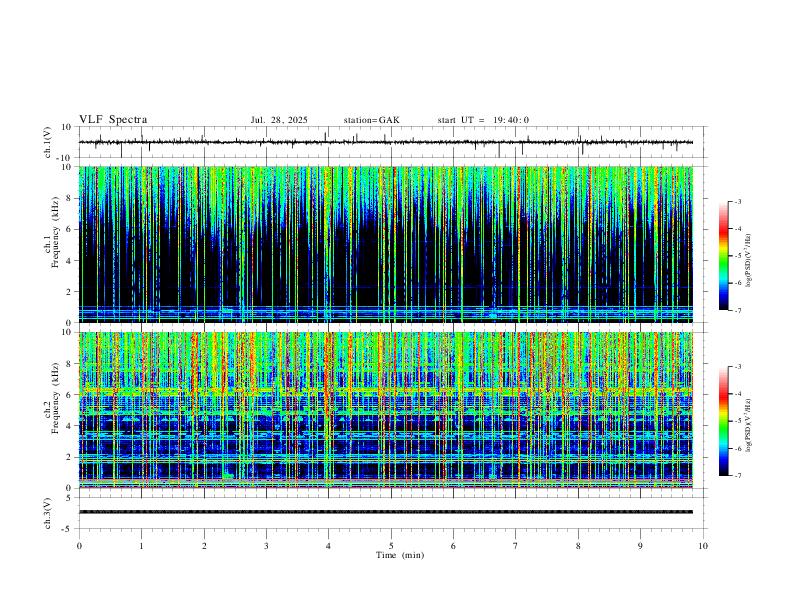Click the "station=GAK" label
Viewport: 792px width, 612px height.
pyautogui.click(x=371, y=120)
